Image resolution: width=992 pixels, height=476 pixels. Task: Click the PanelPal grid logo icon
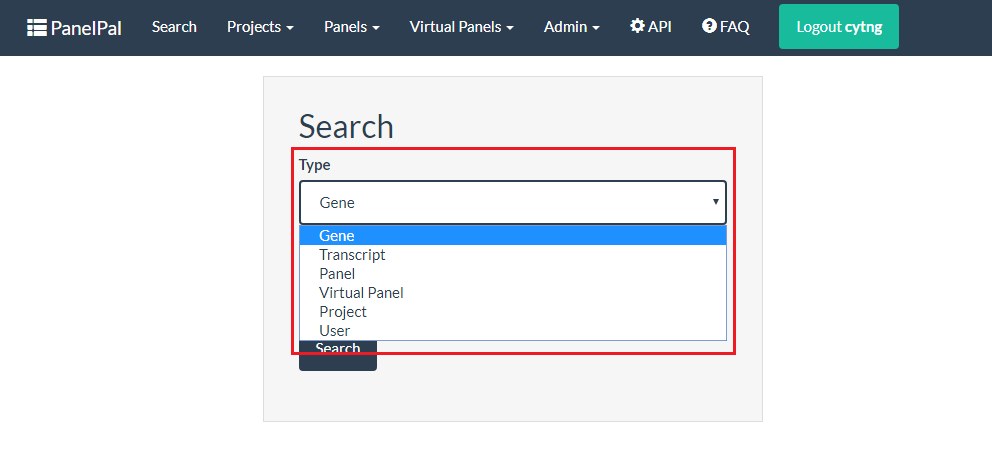[x=37, y=28]
